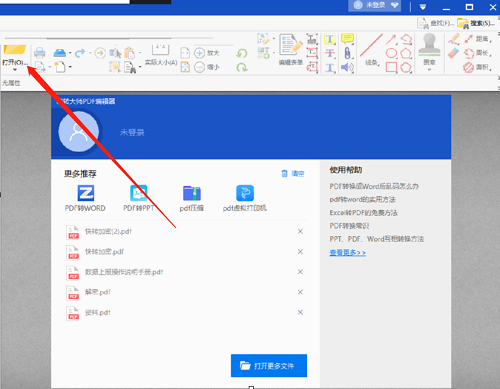
Task: Click the rotate clockwise green arrow
Action: 242,67
